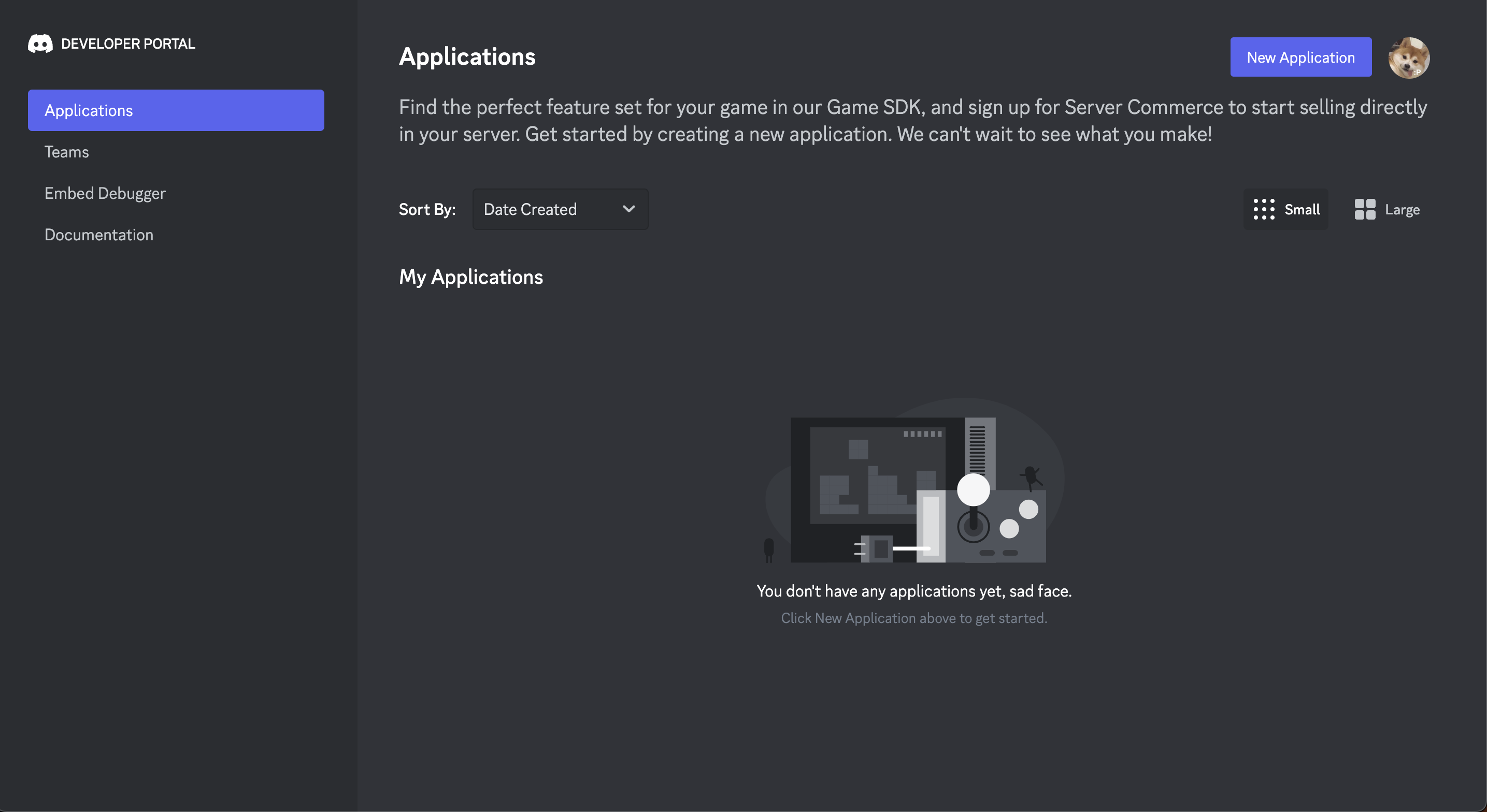The image size is (1487, 812).
Task: Click the joystick empty-state illustration
Action: pyautogui.click(x=915, y=480)
